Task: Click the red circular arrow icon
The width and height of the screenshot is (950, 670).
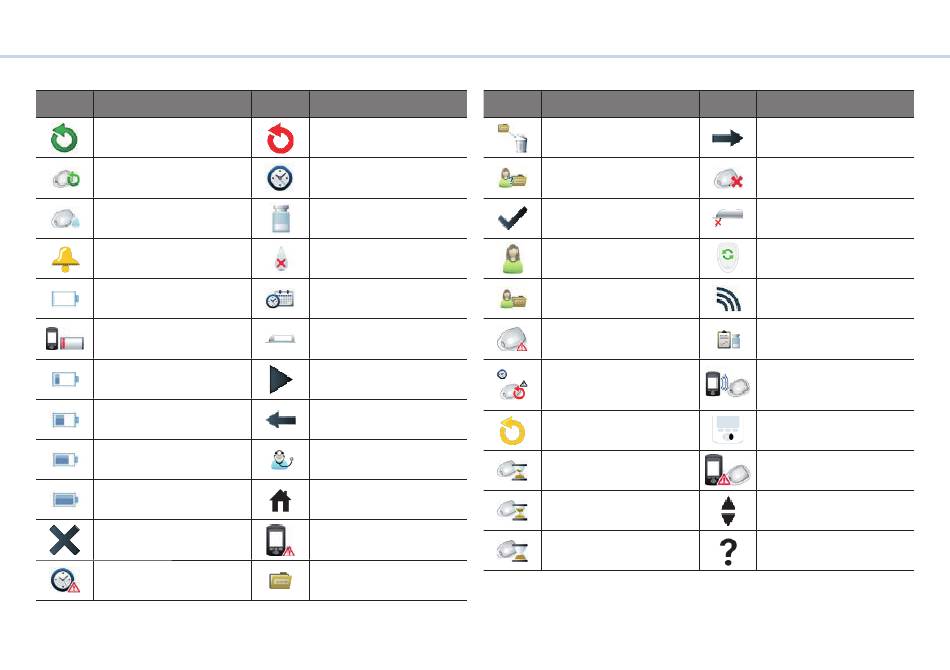Action: (x=280, y=138)
